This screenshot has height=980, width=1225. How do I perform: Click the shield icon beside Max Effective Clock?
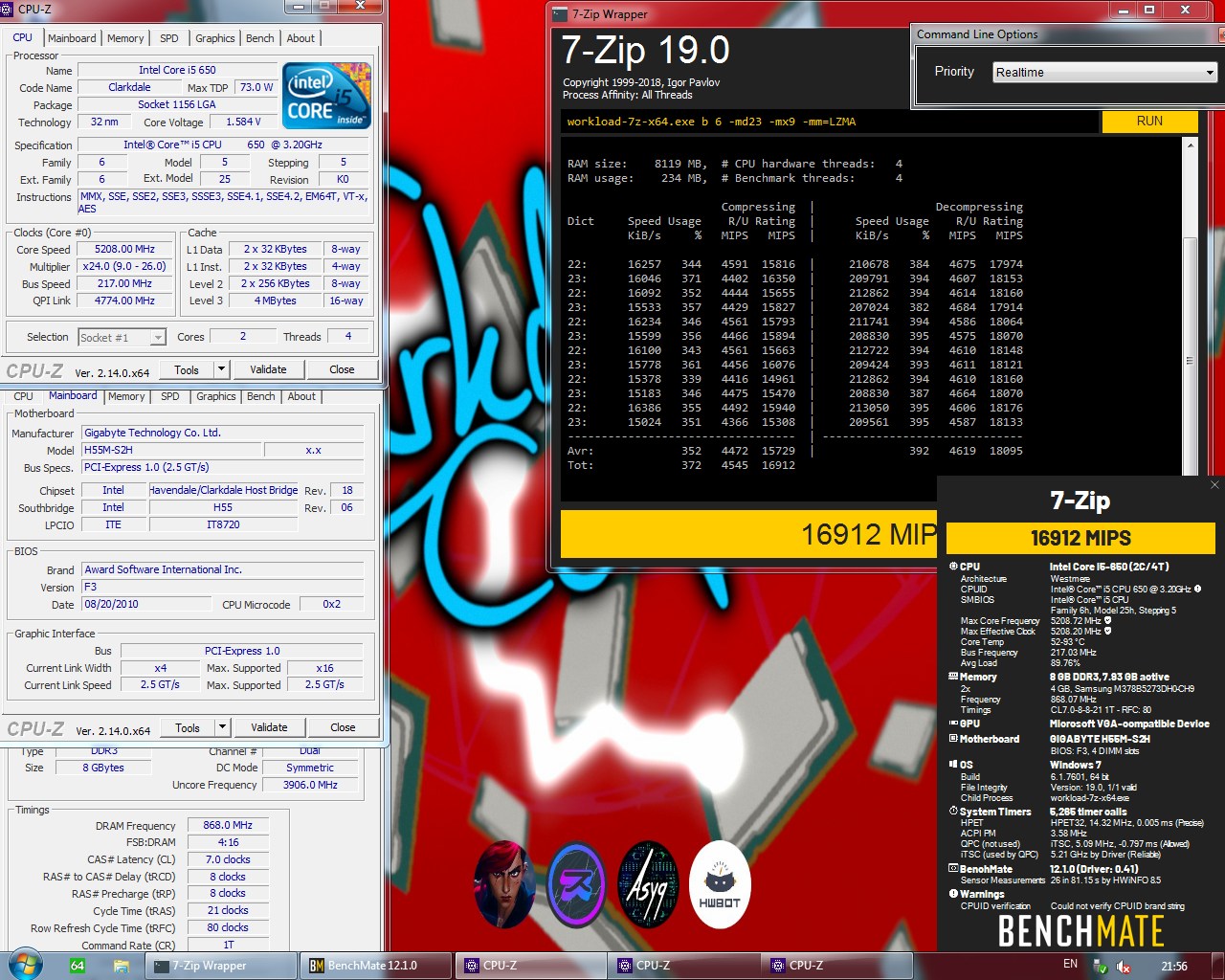point(1107,631)
